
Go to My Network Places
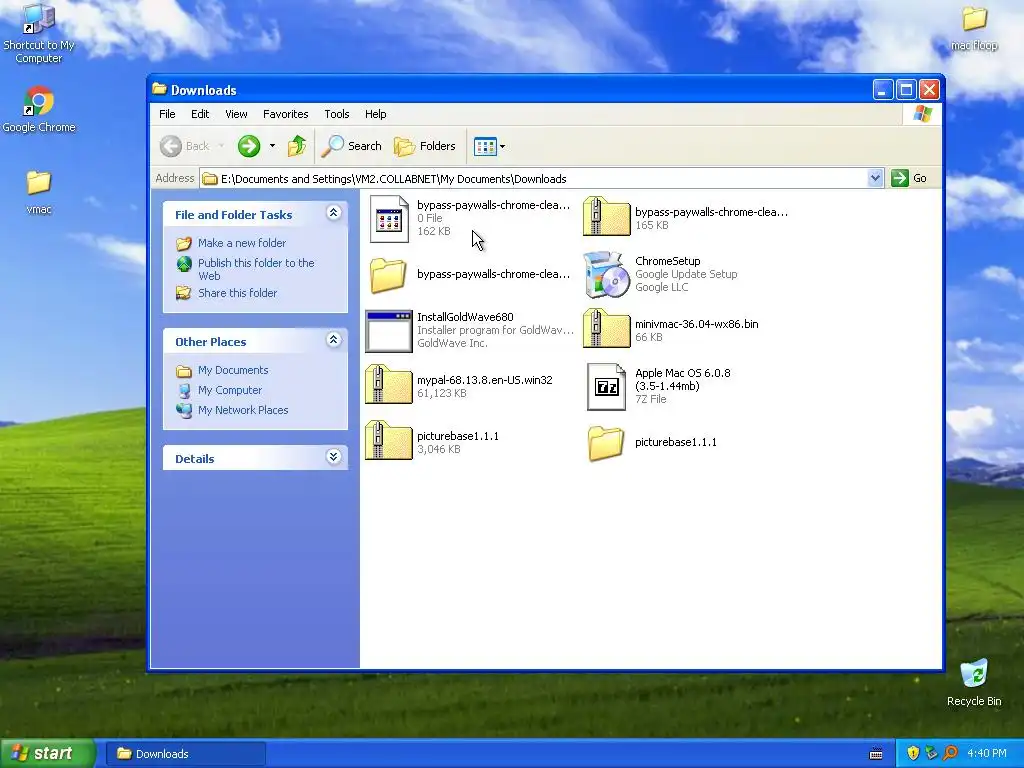pos(243,410)
